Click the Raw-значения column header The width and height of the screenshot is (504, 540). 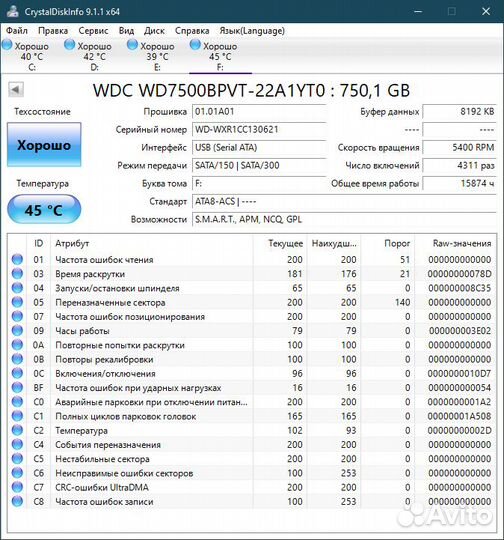click(x=456, y=243)
